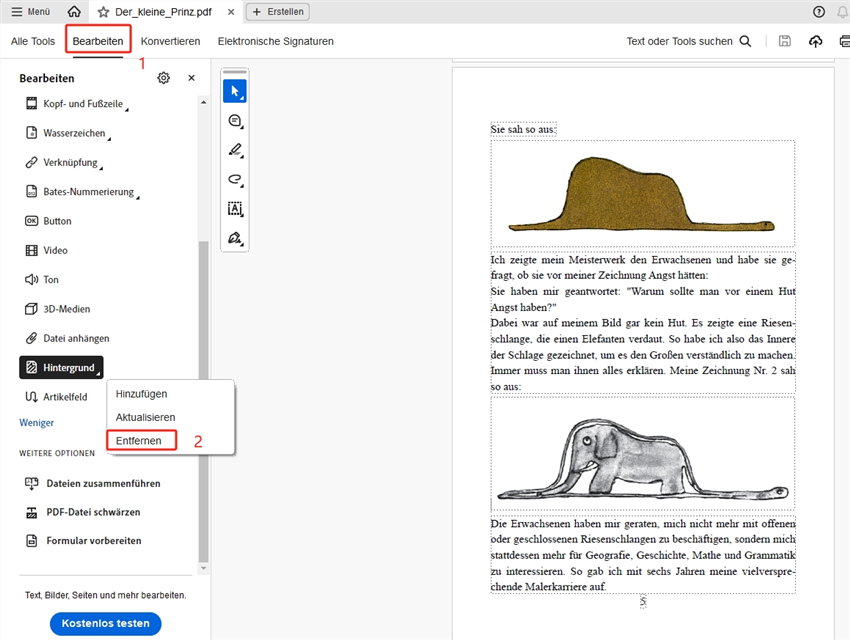Open Elektronische Signaturen tab
This screenshot has width=850, height=640.
[x=275, y=41]
